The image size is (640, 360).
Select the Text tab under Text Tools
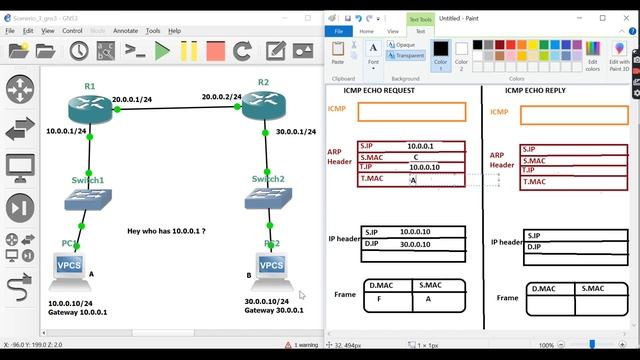(420, 31)
